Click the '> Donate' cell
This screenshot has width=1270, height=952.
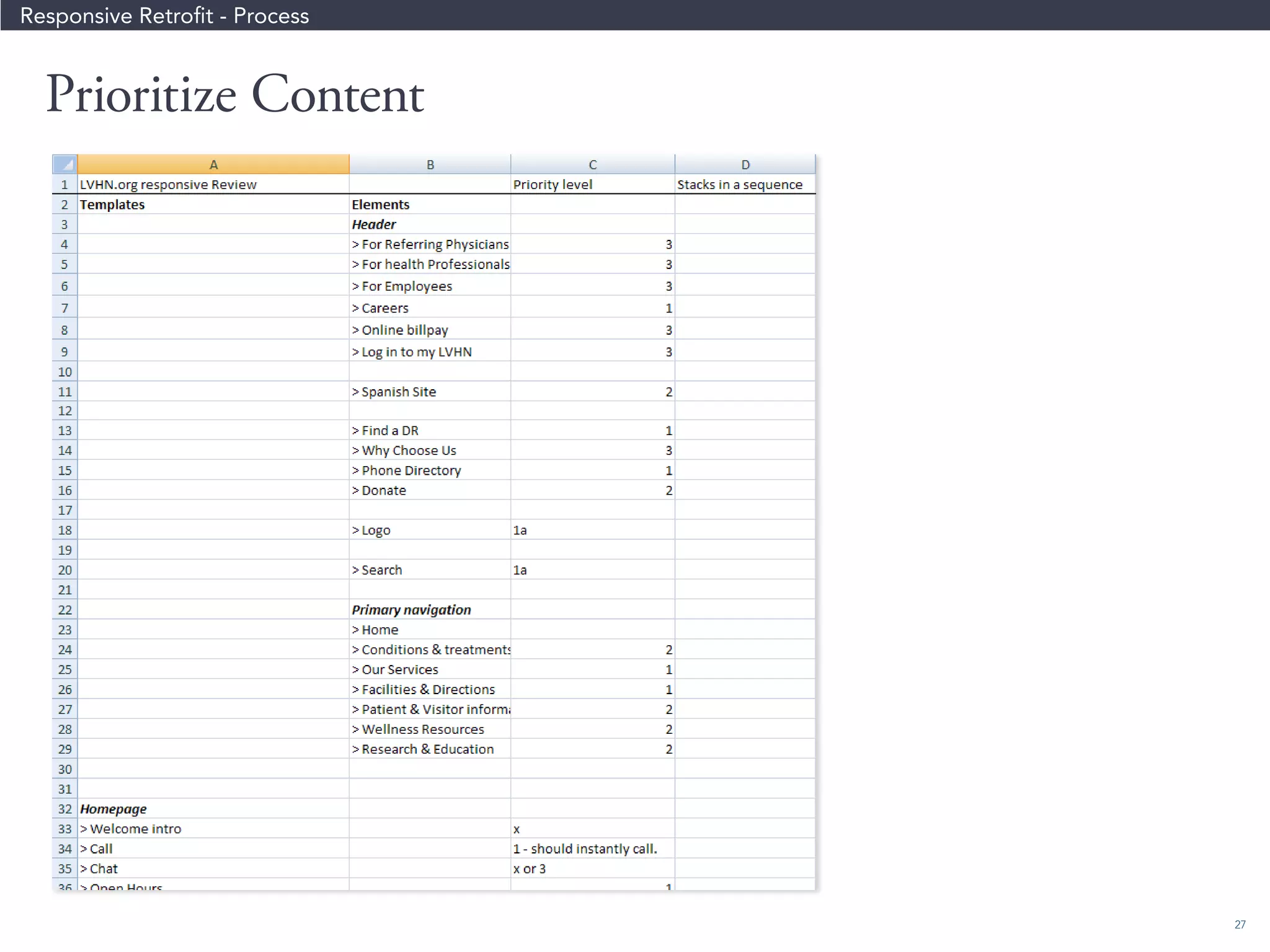[x=430, y=490]
